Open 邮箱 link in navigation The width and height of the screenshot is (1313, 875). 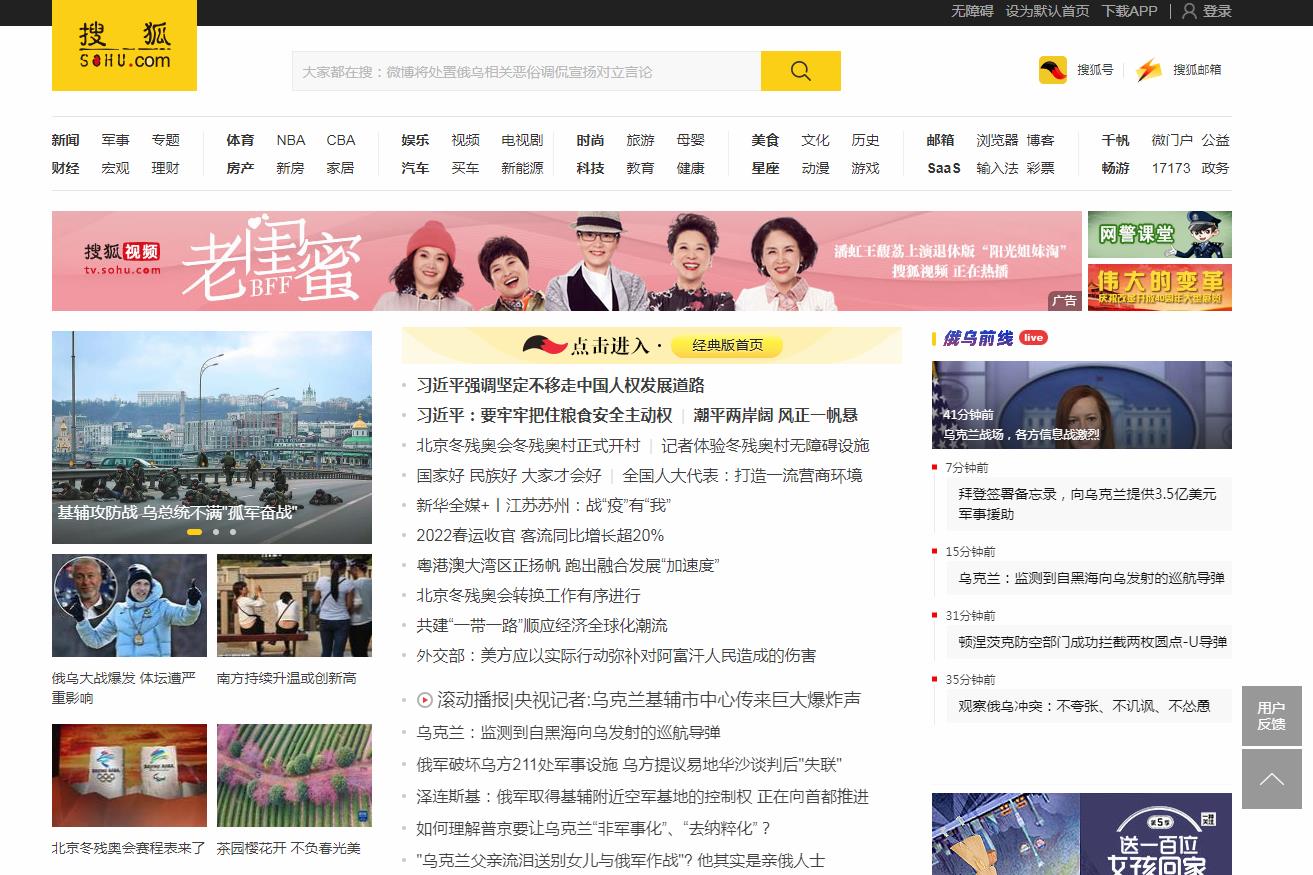[940, 140]
